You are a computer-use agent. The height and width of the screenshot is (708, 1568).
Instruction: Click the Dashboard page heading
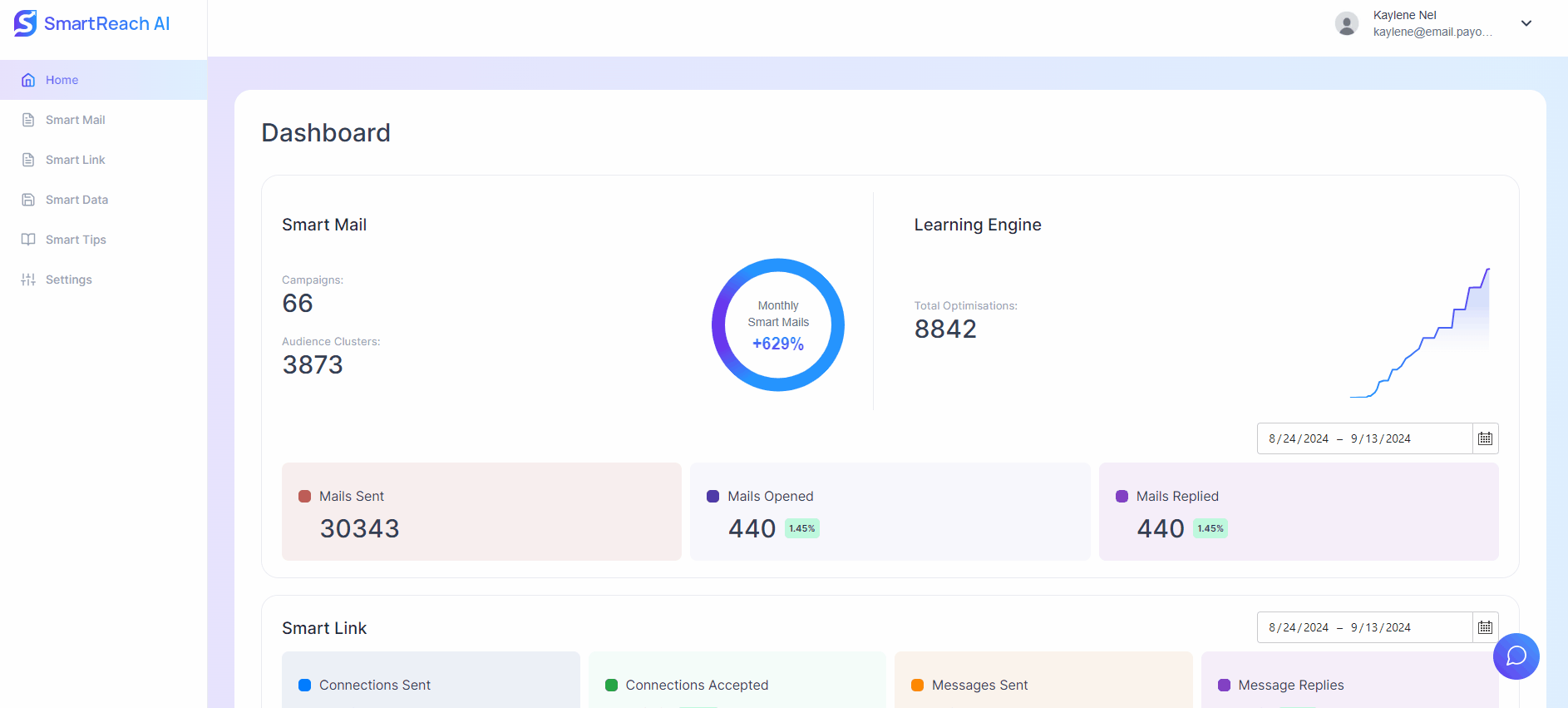[x=326, y=133]
